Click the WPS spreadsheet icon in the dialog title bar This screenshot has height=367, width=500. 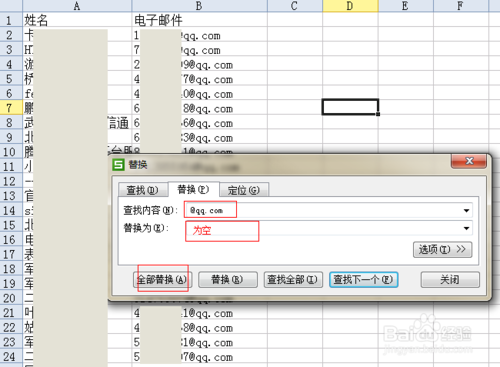pyautogui.click(x=118, y=165)
